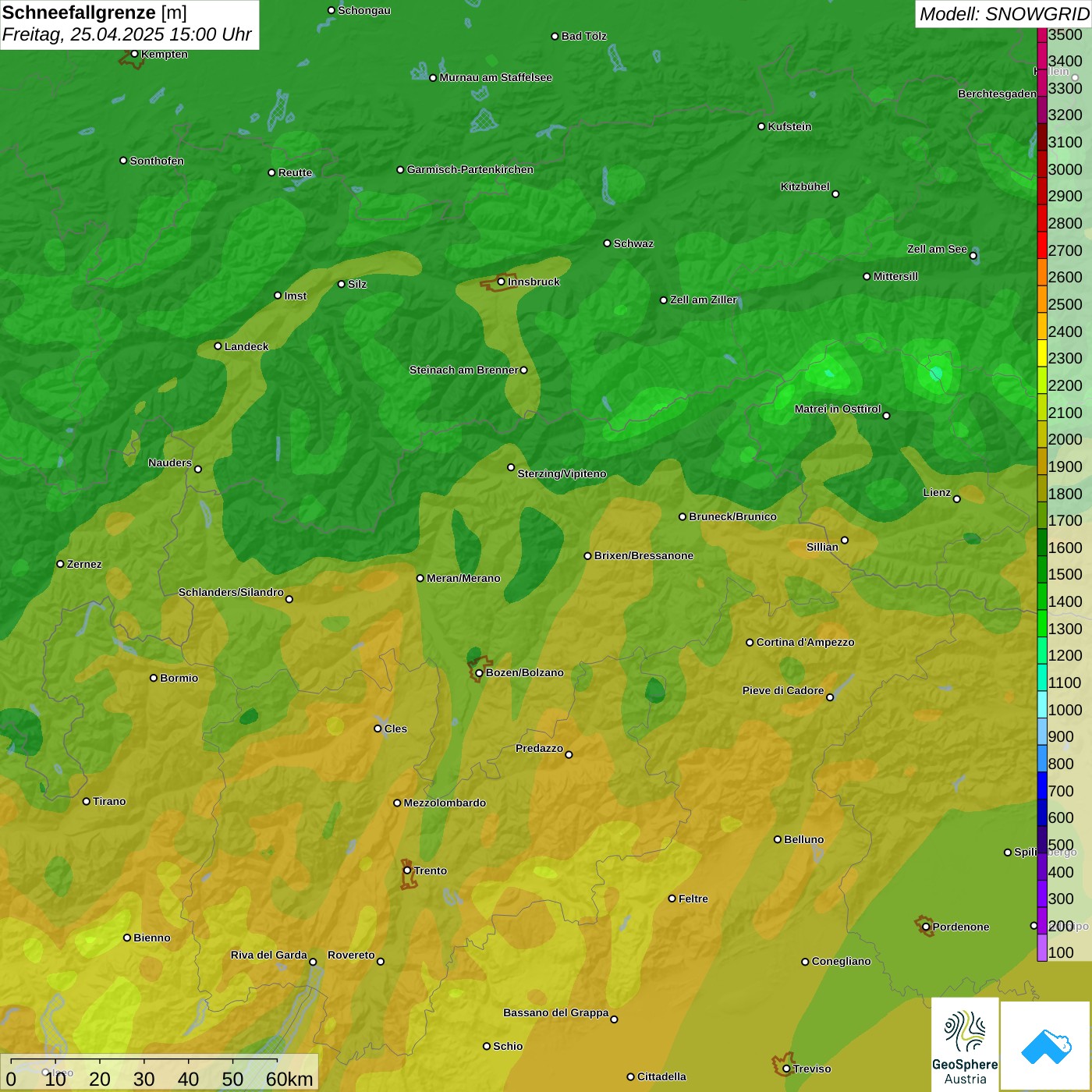
Task: Click the Bormio location dot
Action: 154,678
